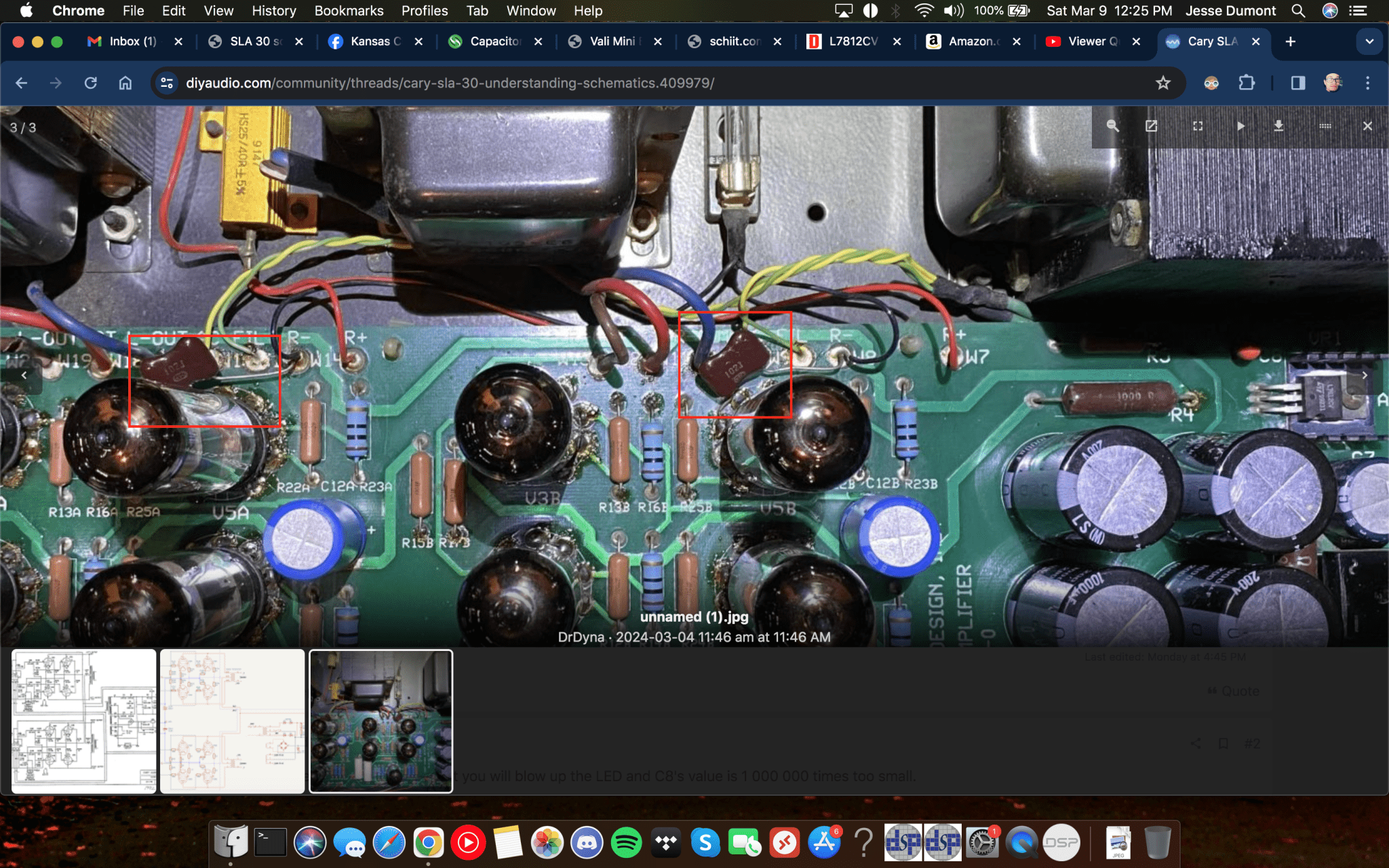1389x868 pixels.
Task: Open a new Chrome tab
Action: (x=1290, y=41)
